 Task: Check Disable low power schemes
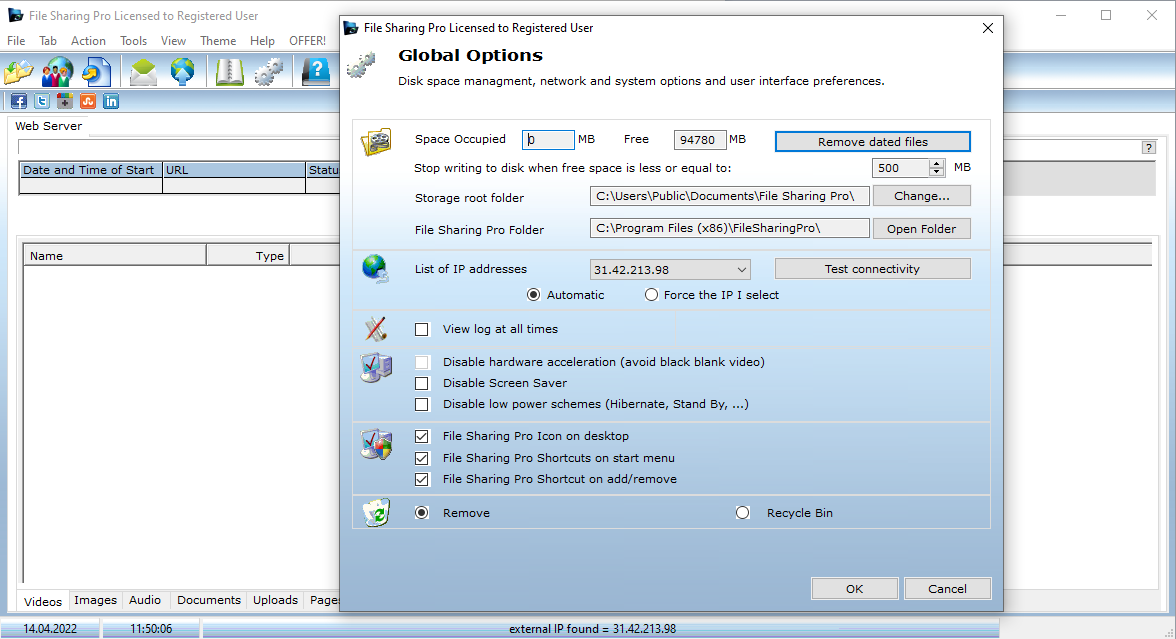coord(422,404)
